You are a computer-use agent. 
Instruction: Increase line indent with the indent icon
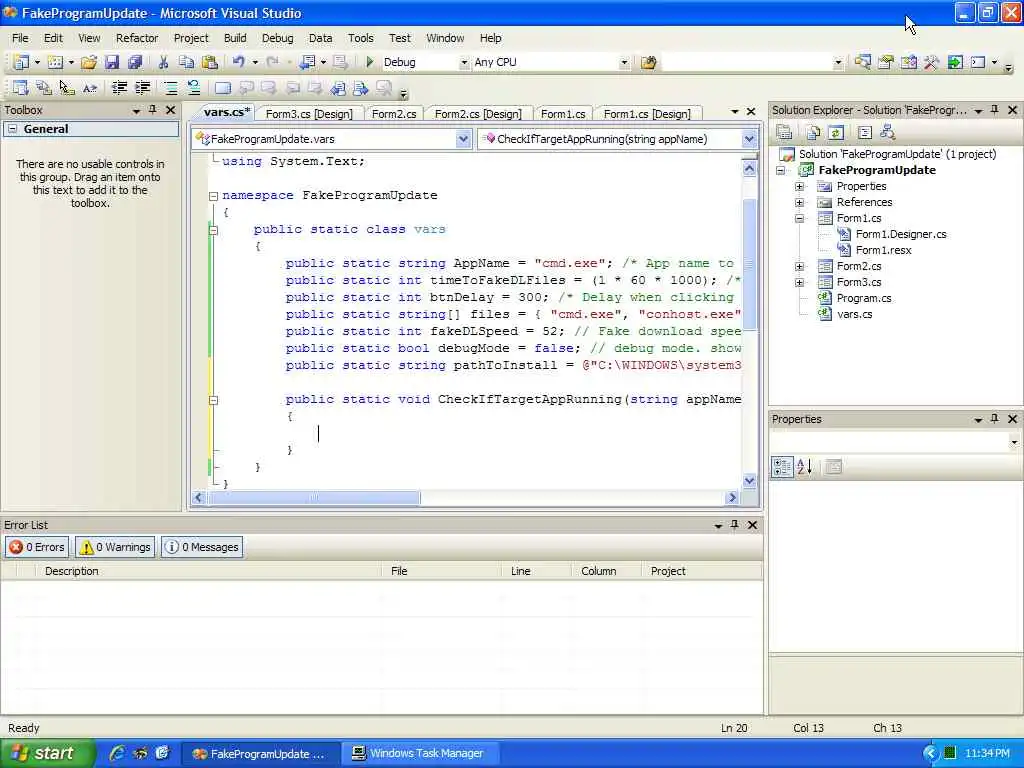(142, 88)
